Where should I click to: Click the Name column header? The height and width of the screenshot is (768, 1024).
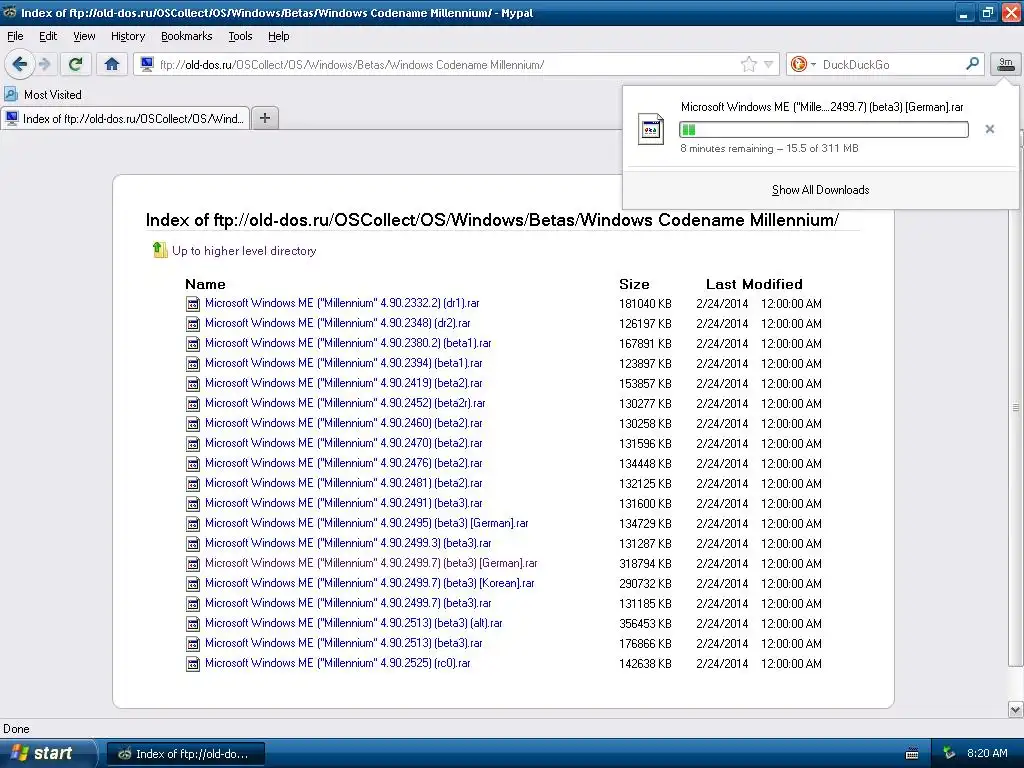[205, 284]
